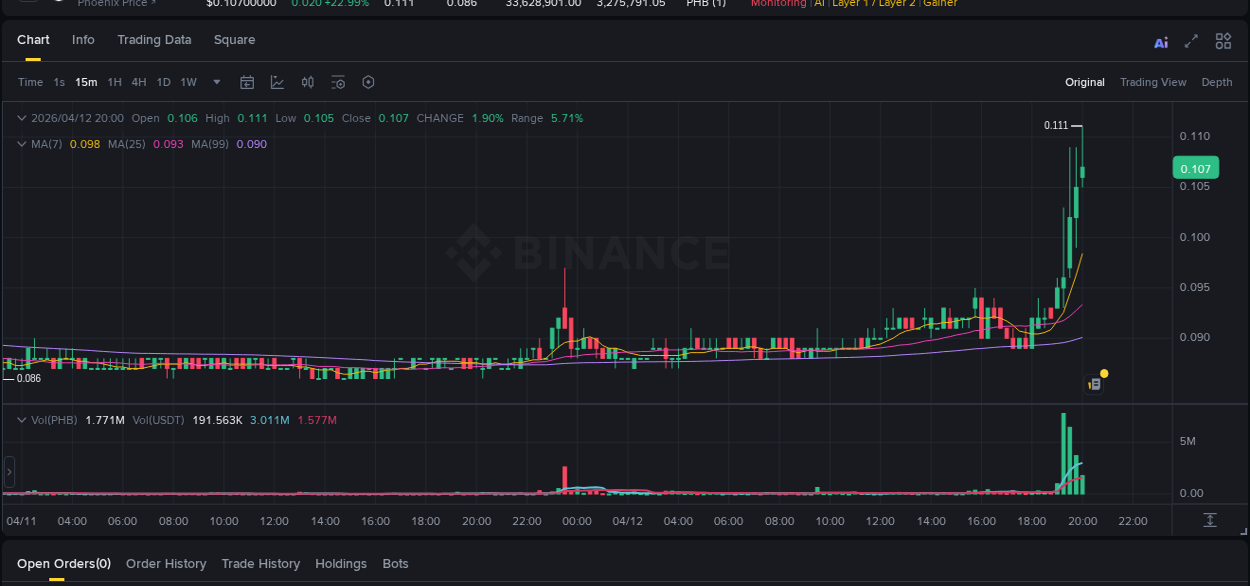1250x586 pixels.
Task: Open the Trade History tab
Action: coord(260,563)
